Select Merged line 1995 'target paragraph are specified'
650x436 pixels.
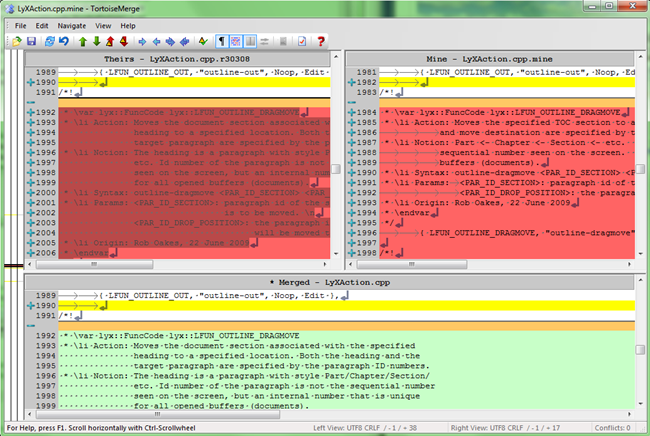click(x=347, y=366)
